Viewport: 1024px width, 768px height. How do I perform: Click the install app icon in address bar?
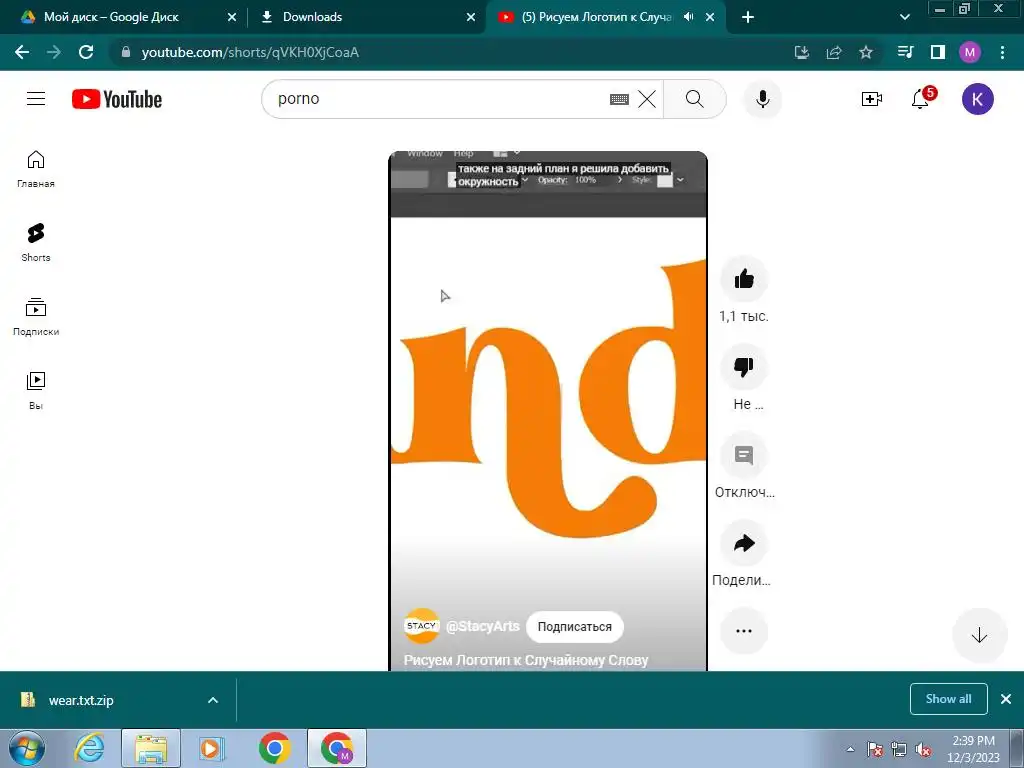pos(801,52)
